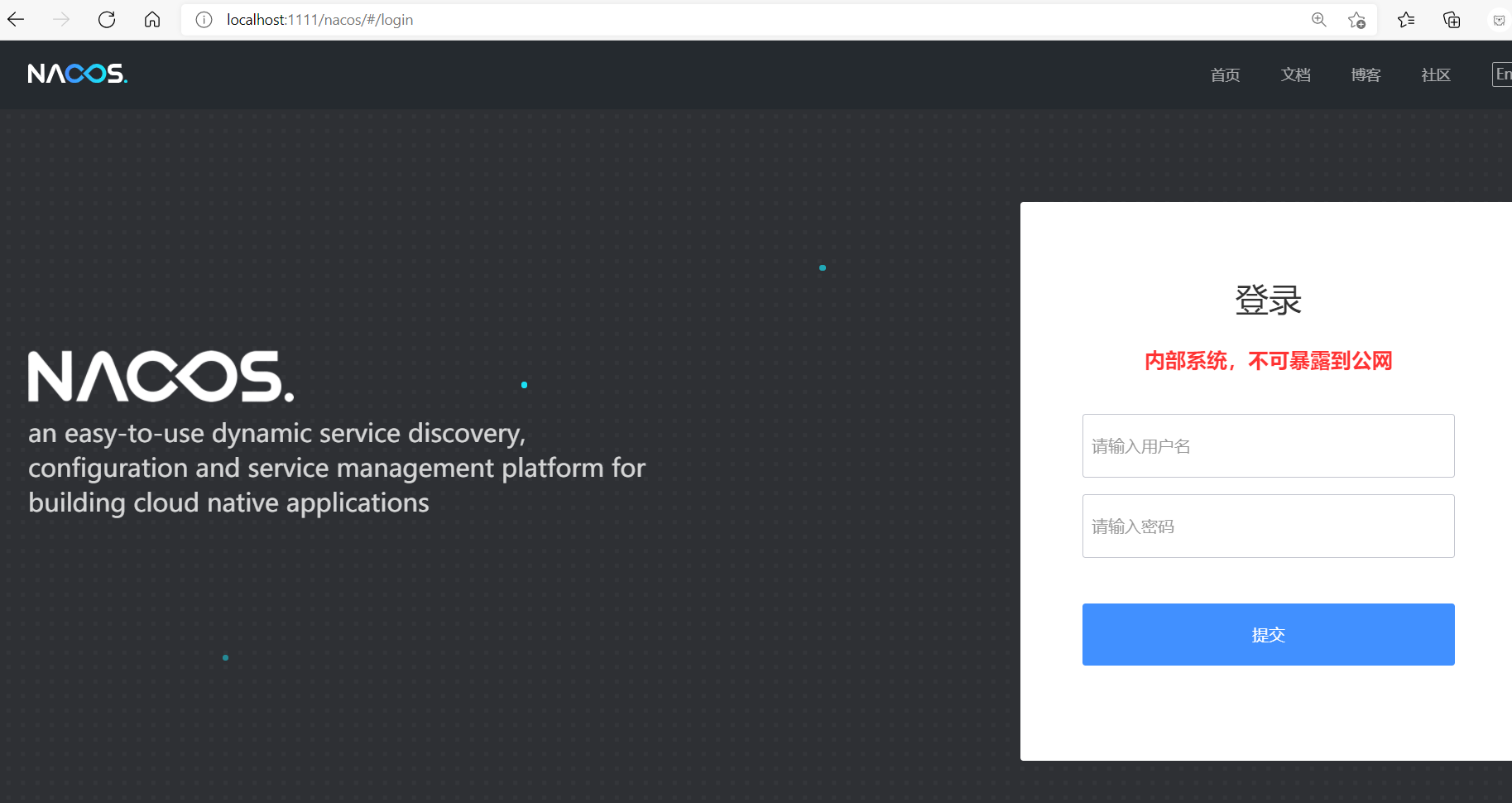
Task: Click the zoom magnifier icon in address bar
Action: click(x=1319, y=20)
